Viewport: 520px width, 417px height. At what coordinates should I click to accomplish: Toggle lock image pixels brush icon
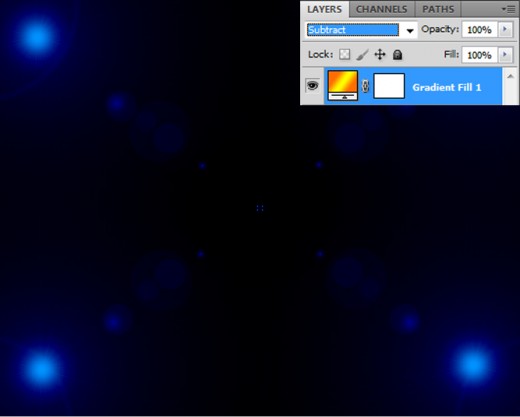coord(362,55)
